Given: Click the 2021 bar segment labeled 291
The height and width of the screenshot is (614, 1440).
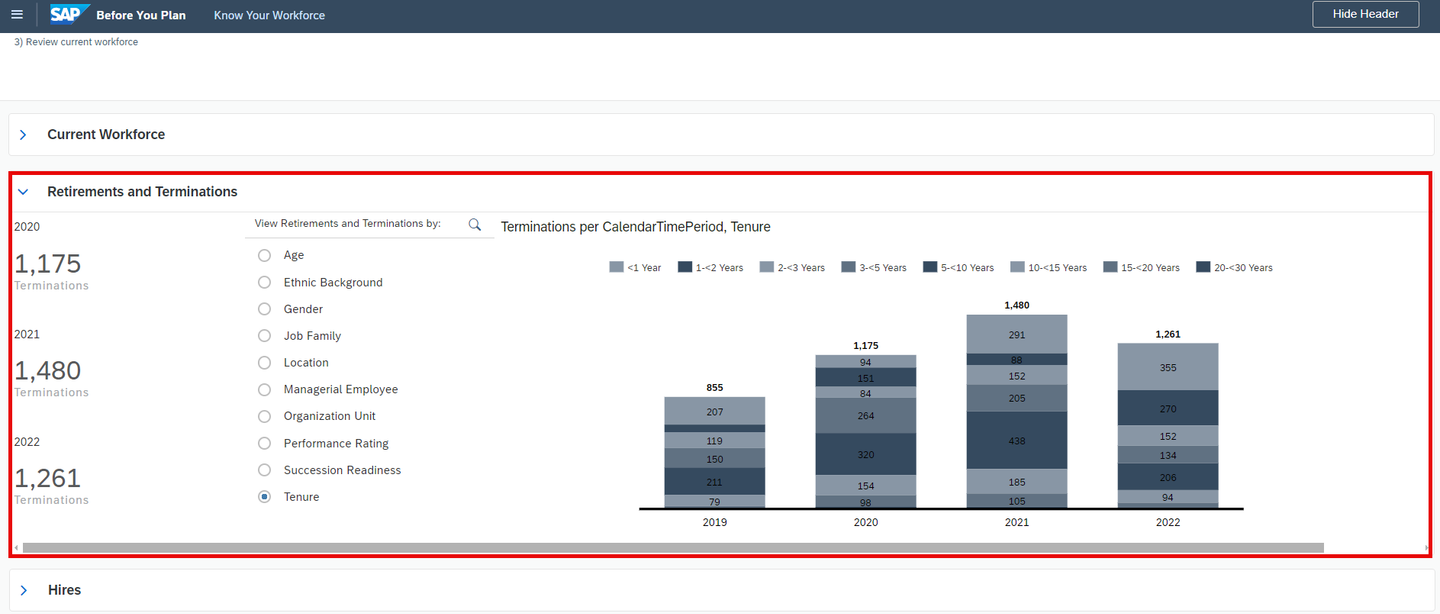Looking at the screenshot, I should point(1017,335).
